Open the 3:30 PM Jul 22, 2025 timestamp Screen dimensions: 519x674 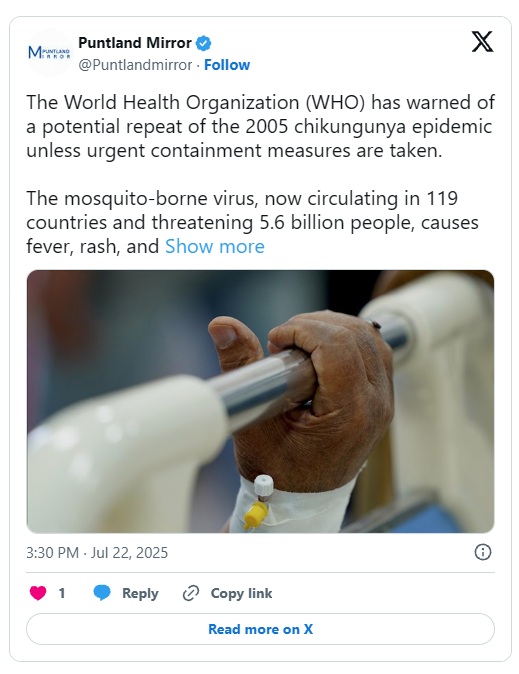point(97,552)
